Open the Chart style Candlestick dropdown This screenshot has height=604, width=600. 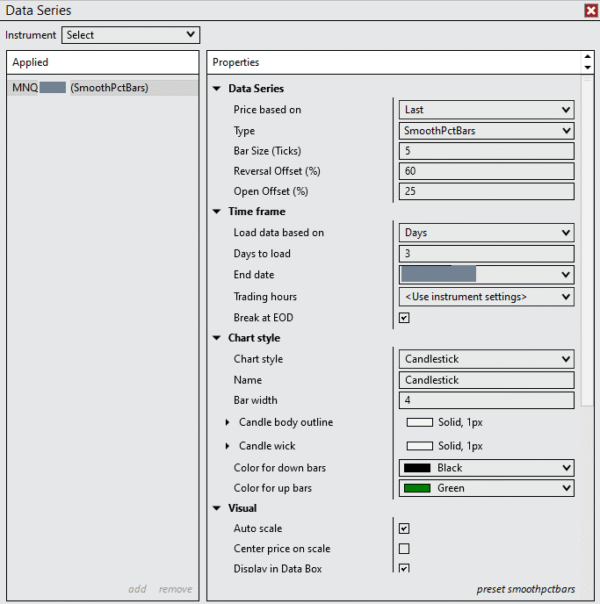486,359
